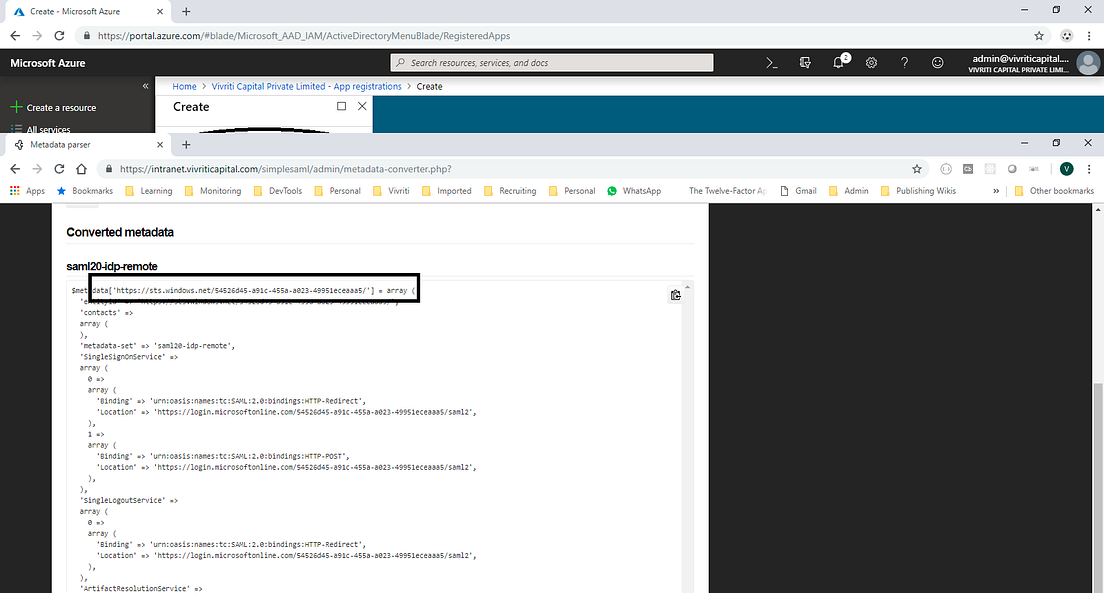Reload the Metadata parser page
This screenshot has width=1104, height=593.
point(59,168)
